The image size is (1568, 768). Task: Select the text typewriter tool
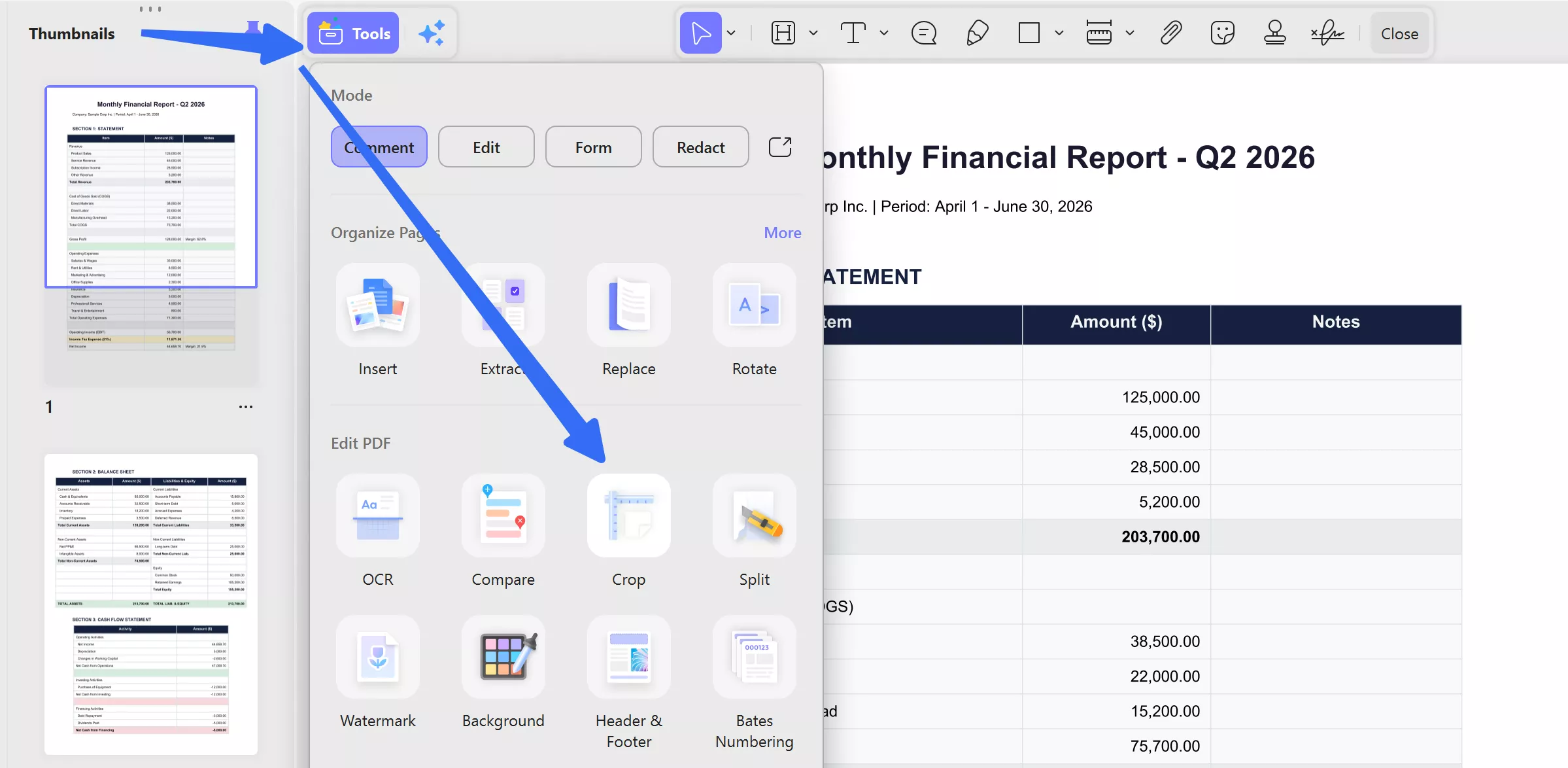(853, 33)
